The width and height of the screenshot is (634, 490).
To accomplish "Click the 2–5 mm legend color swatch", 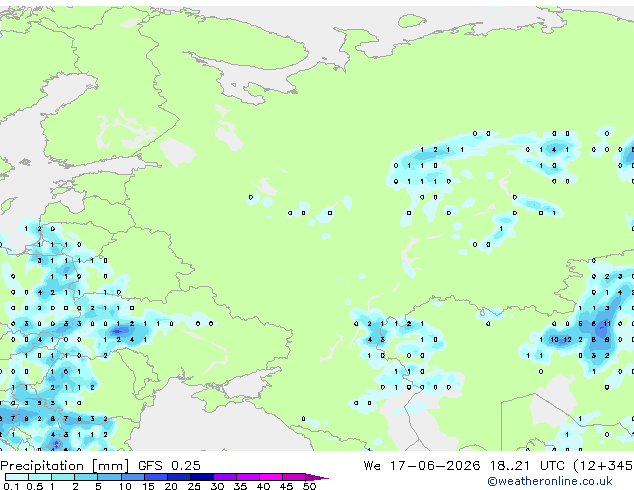I will point(86,477).
